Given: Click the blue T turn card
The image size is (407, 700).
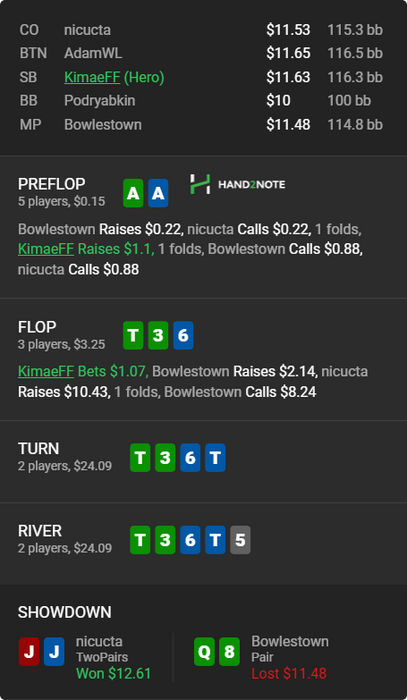Looking at the screenshot, I should pos(215,458).
